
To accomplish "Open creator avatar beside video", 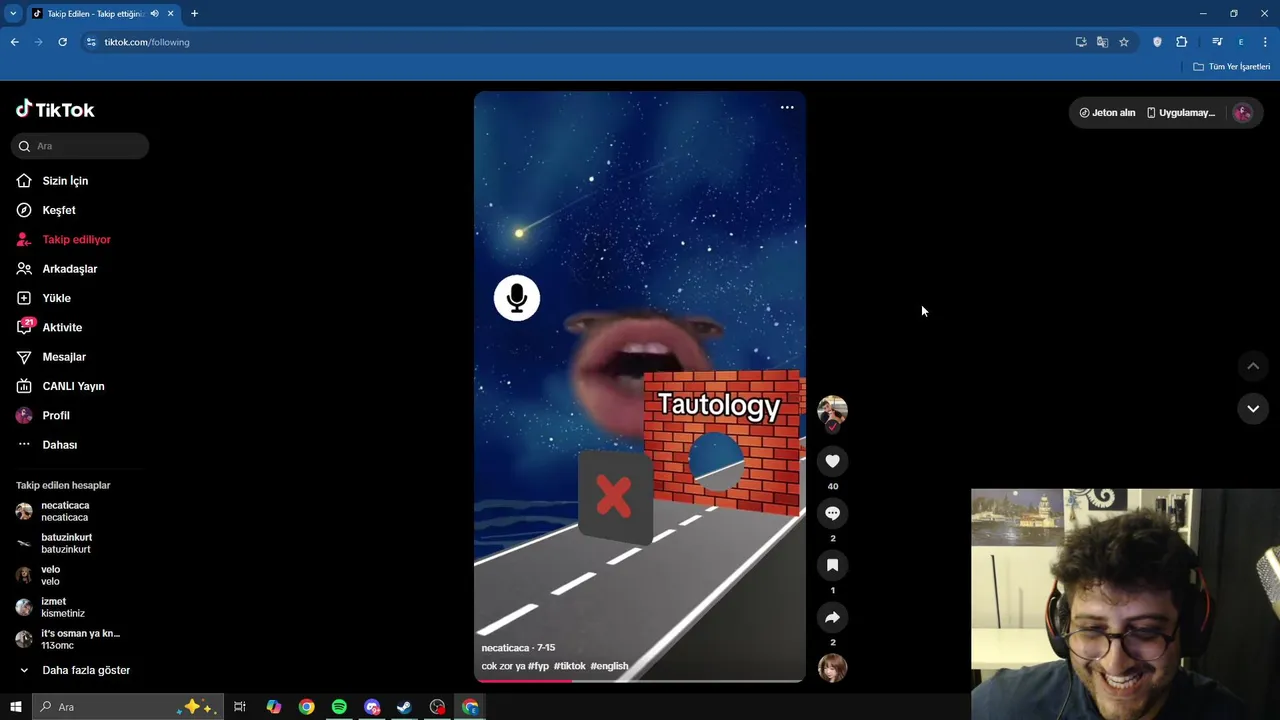I will (x=832, y=411).
